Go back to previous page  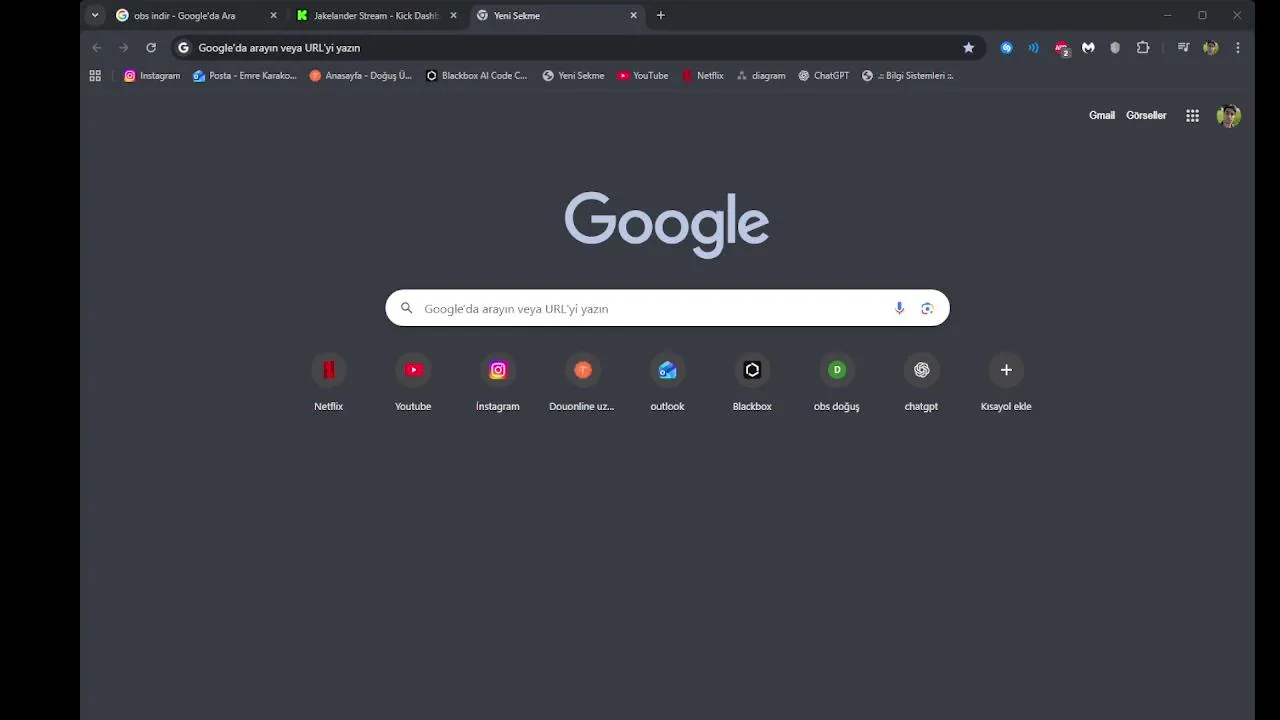[x=97, y=47]
